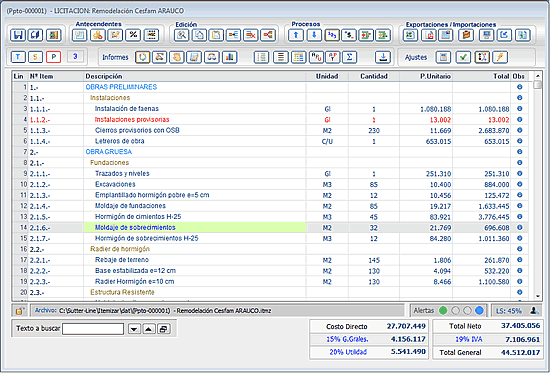Click the lightning bolt Ajustes icon
The image size is (550, 373).
(x=500, y=57)
